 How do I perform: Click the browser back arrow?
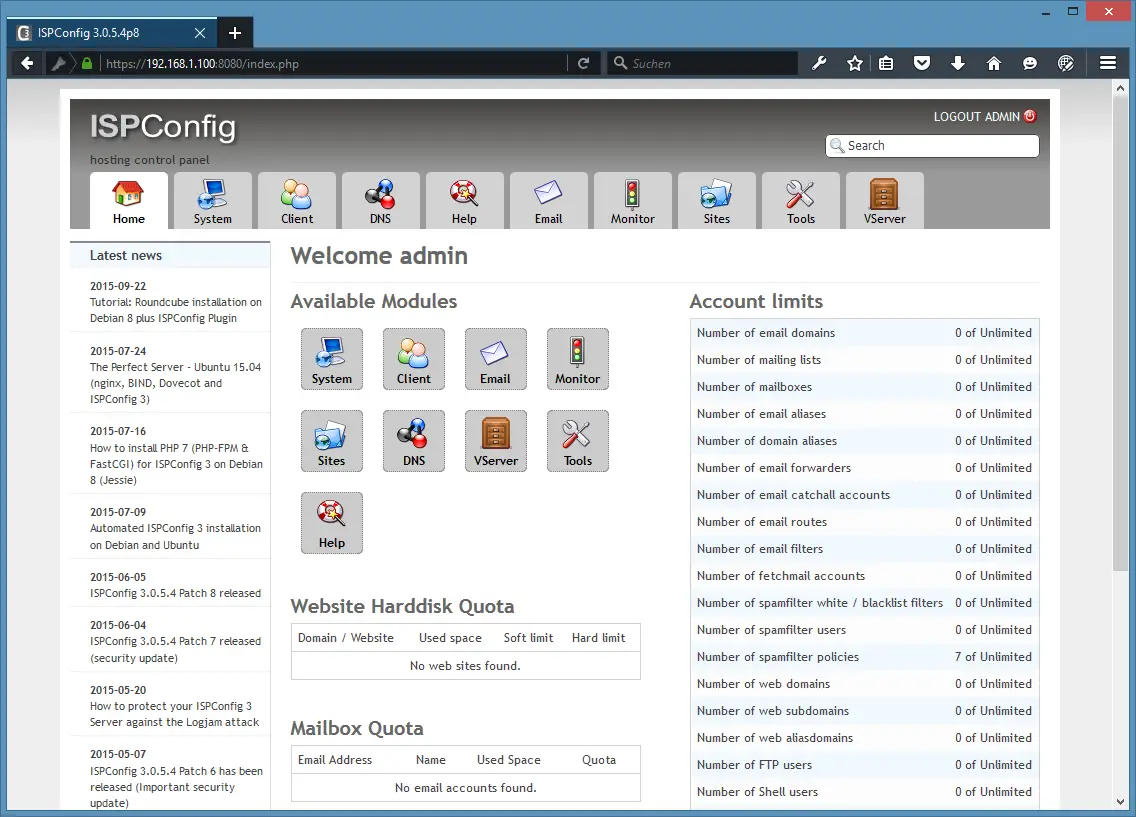(x=27, y=64)
